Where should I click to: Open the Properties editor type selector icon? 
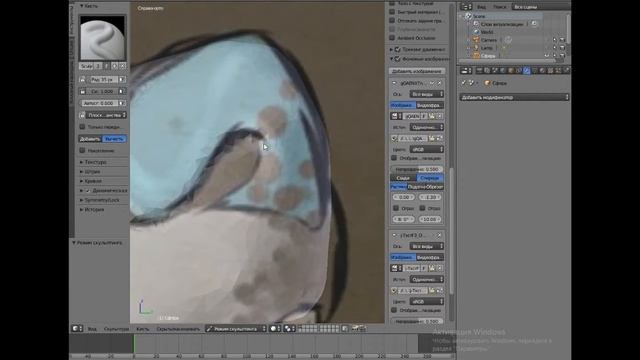point(466,71)
